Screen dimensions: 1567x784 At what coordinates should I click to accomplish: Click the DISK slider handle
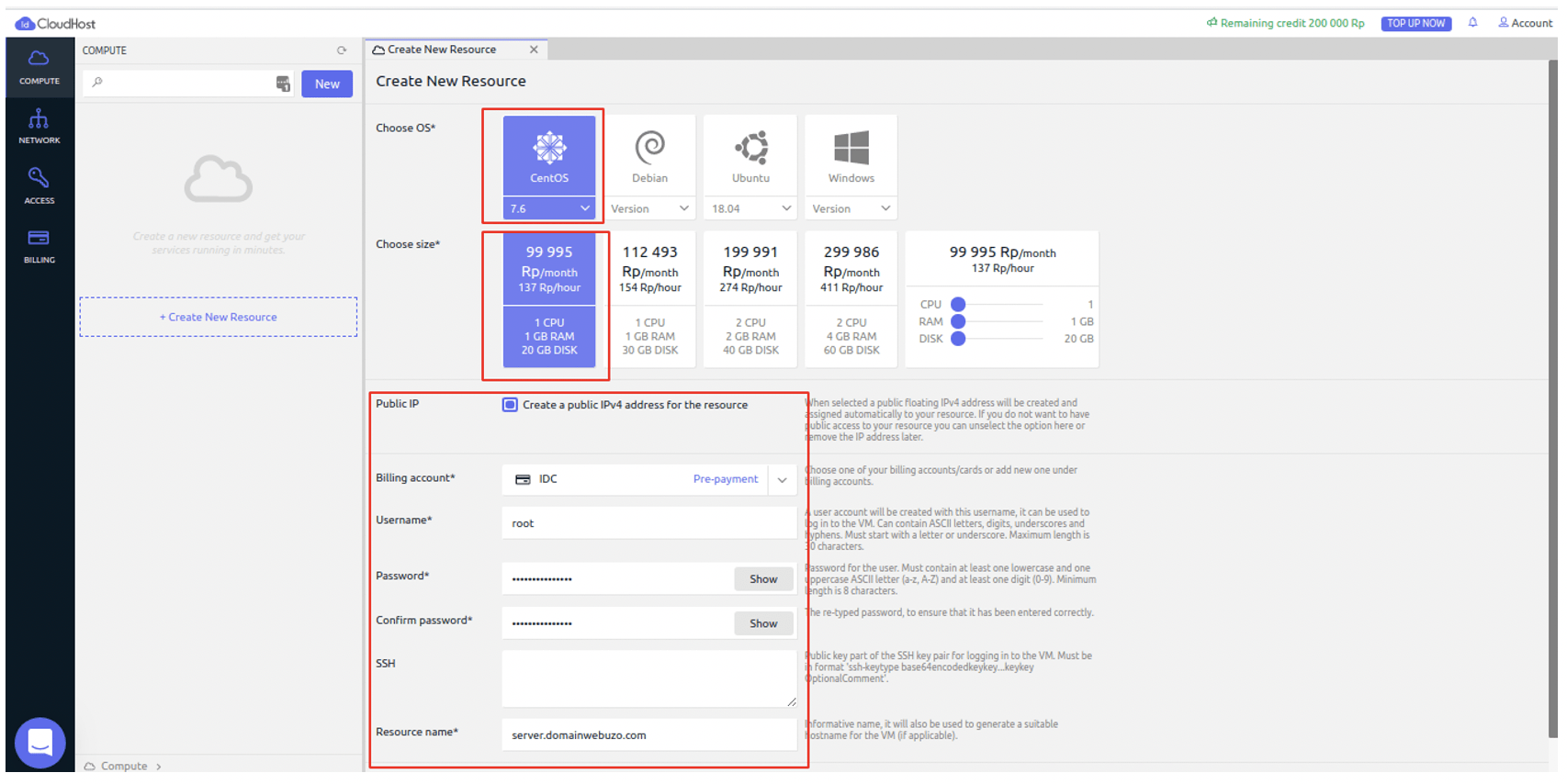tap(958, 339)
